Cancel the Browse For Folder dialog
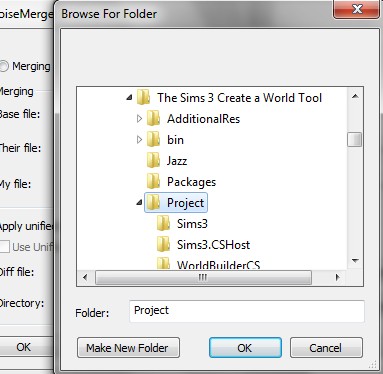The image size is (383, 374). 326,348
